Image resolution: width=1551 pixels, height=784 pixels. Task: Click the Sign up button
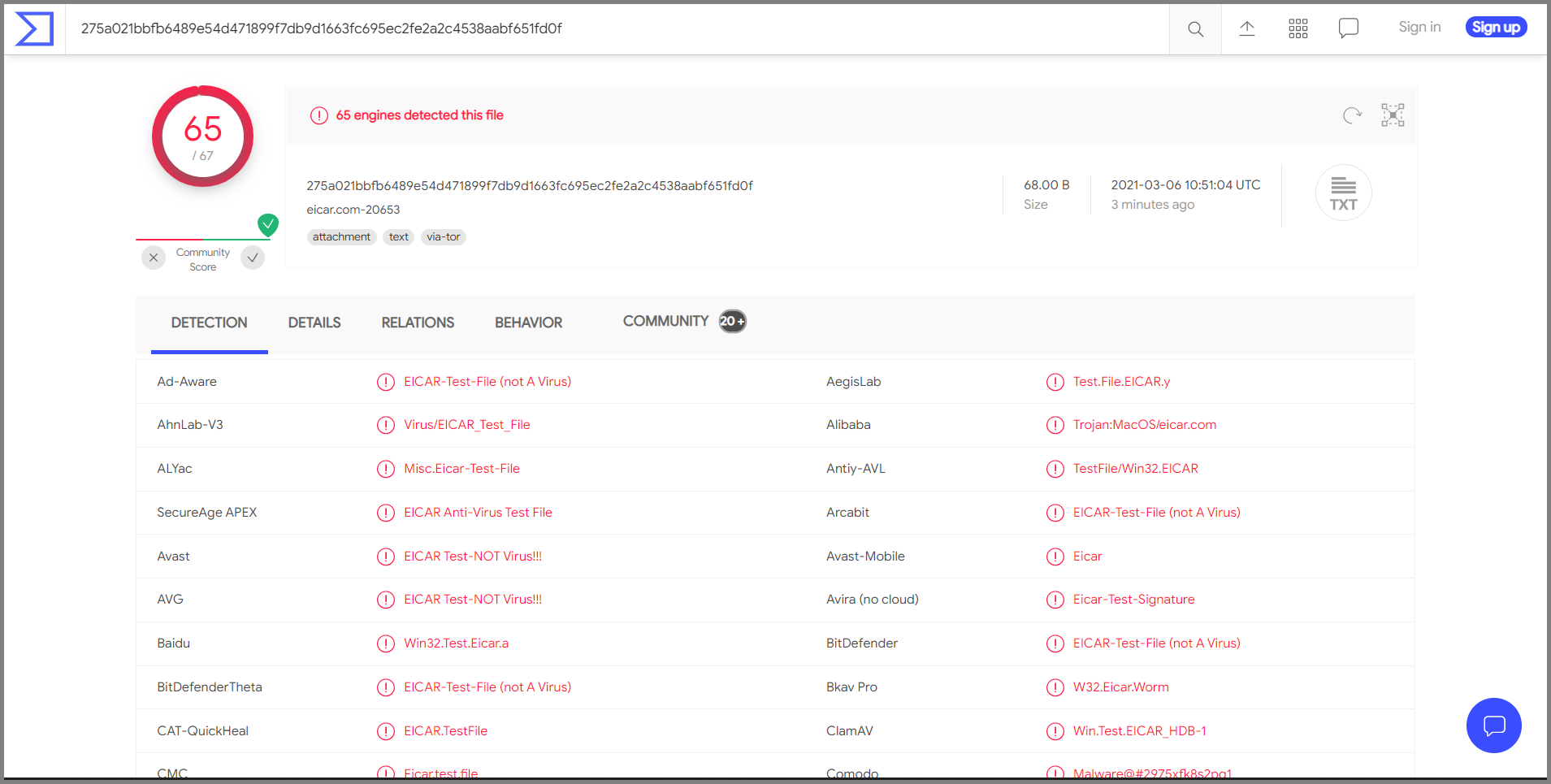pos(1496,27)
